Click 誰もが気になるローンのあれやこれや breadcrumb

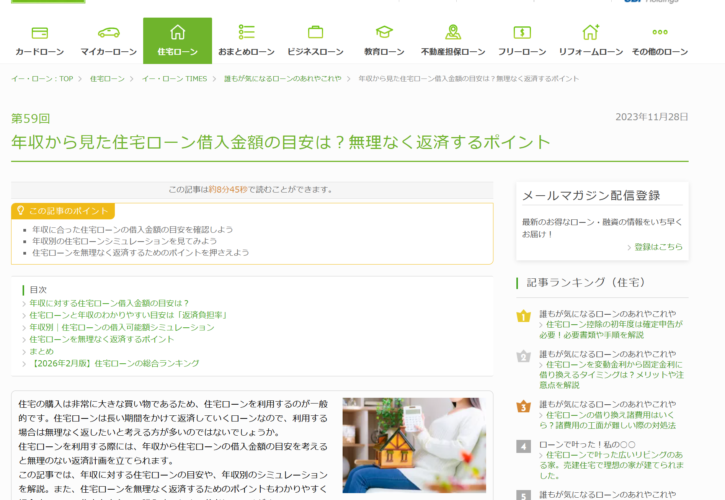[x=282, y=78]
